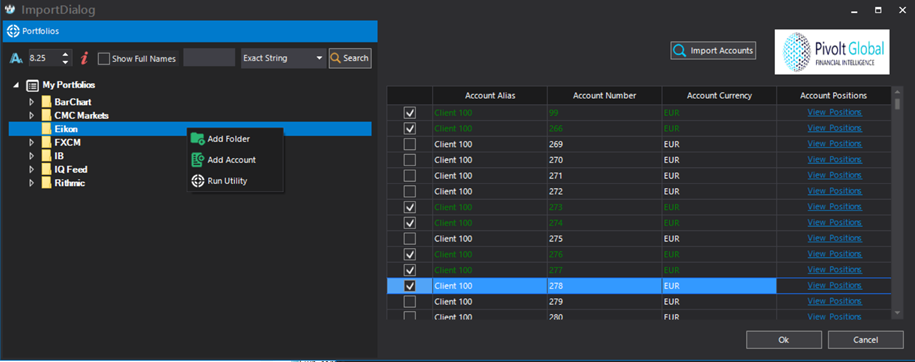The height and width of the screenshot is (362, 915).
Task: Sort by Account Currency column header
Action: click(720, 96)
